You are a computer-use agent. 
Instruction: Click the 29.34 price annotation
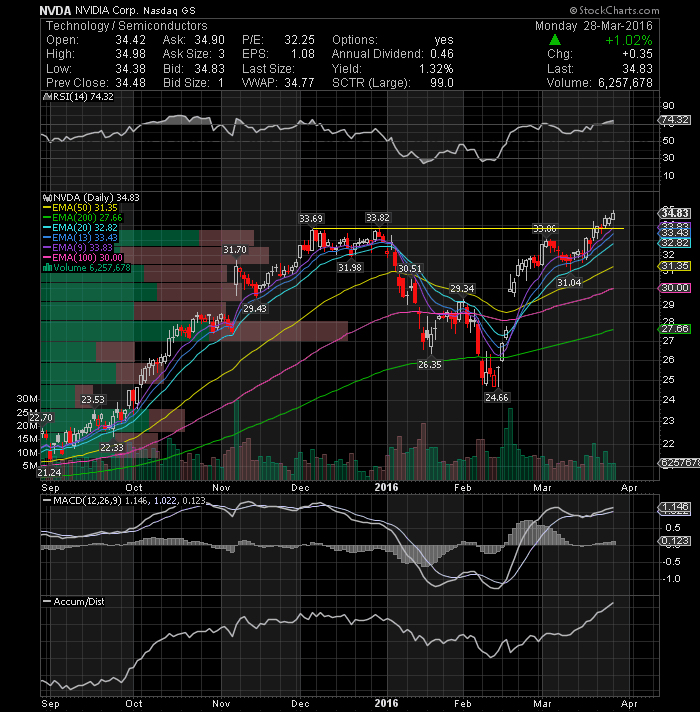(x=462, y=288)
